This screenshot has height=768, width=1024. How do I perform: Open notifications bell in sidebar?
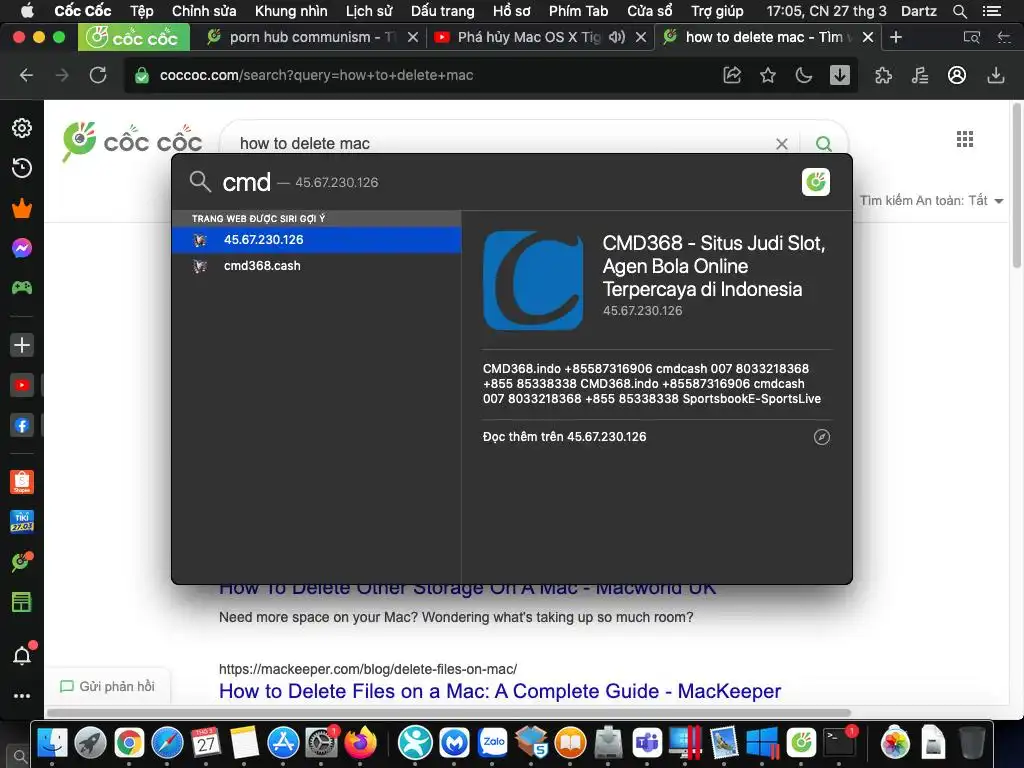point(22,655)
